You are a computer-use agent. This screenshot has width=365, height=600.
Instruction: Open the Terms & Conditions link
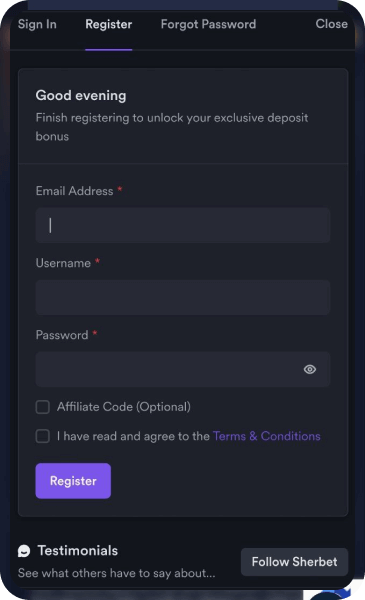266,436
